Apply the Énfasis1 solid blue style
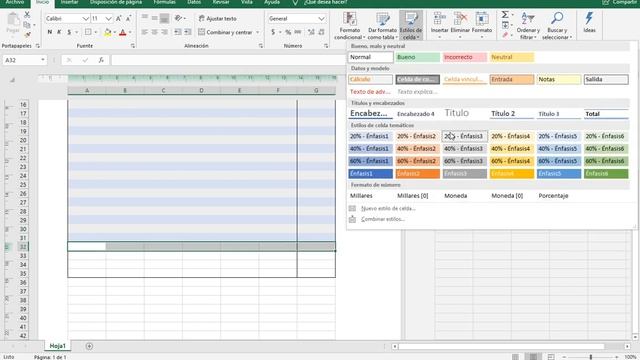Image resolution: width=640 pixels, height=360 pixels. pyautogui.click(x=371, y=174)
